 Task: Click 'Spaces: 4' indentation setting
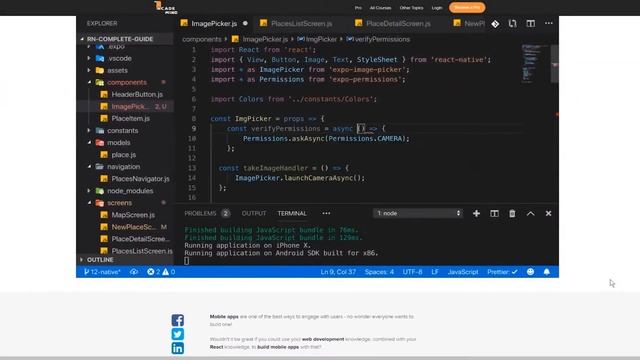click(379, 272)
